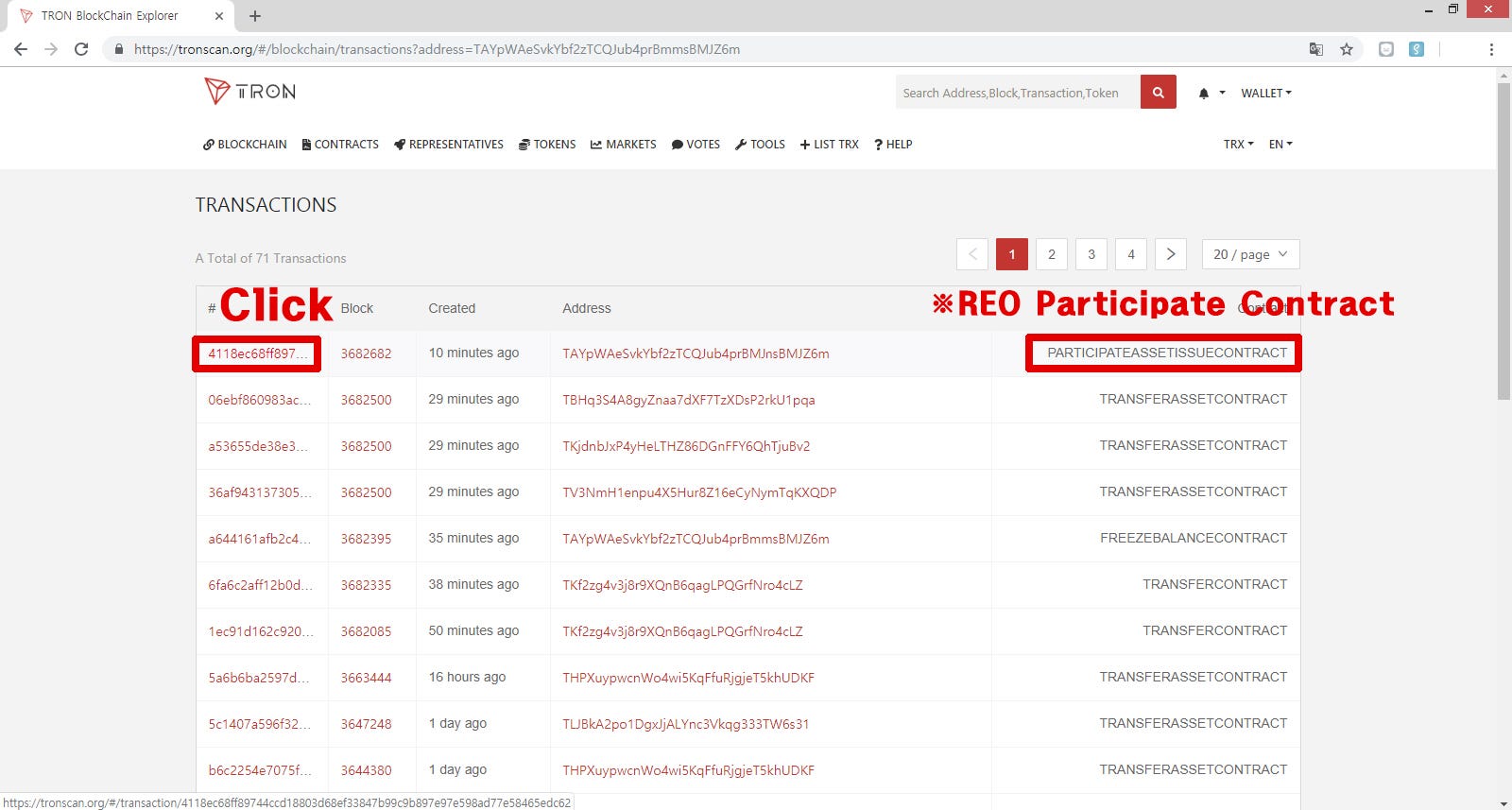Screen dimensions: 1512x810
Task: Open transaction 4118ec68ff897...
Action: [258, 353]
